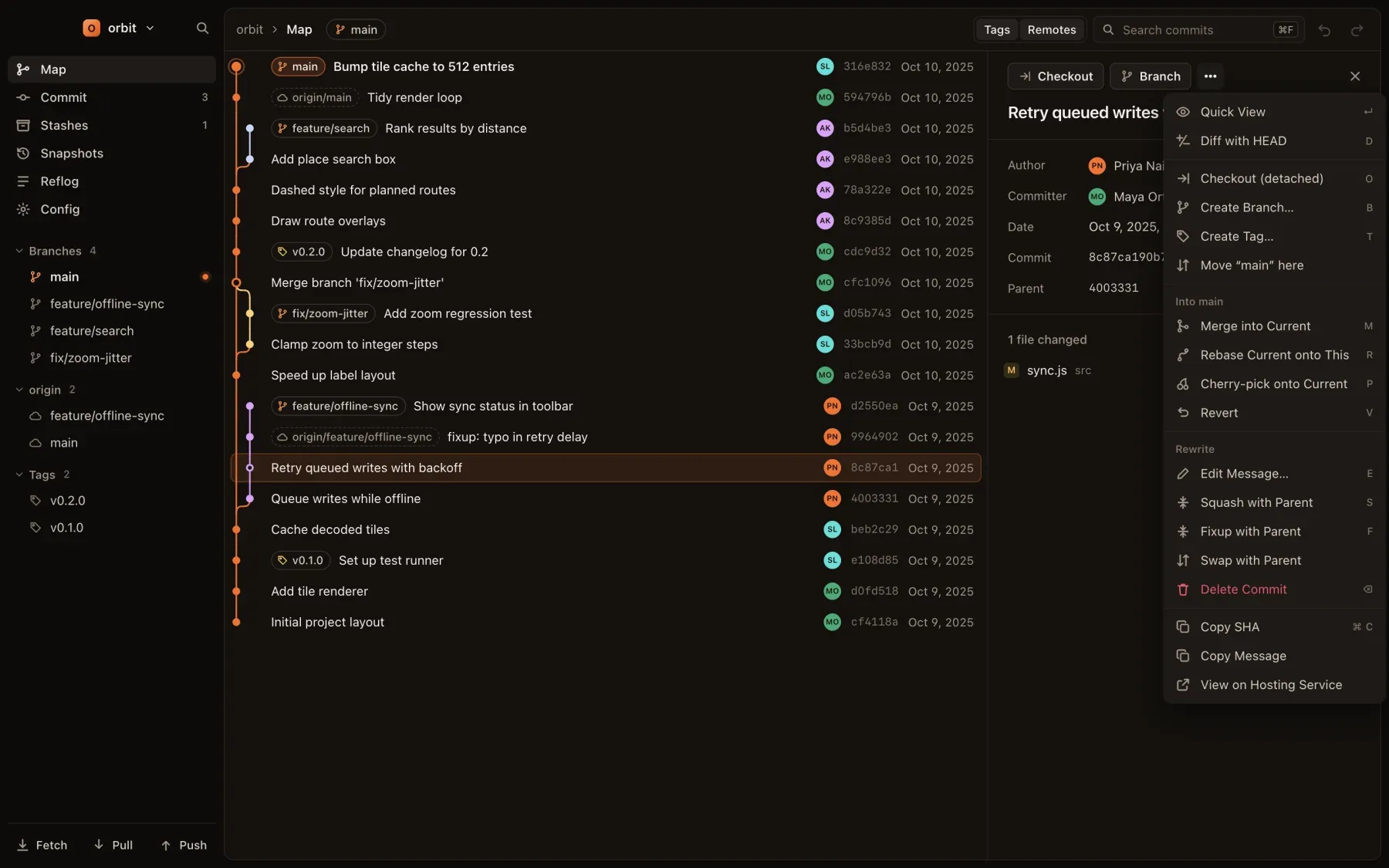Close the commit details panel
This screenshot has height=868, width=1389.
click(x=1355, y=76)
